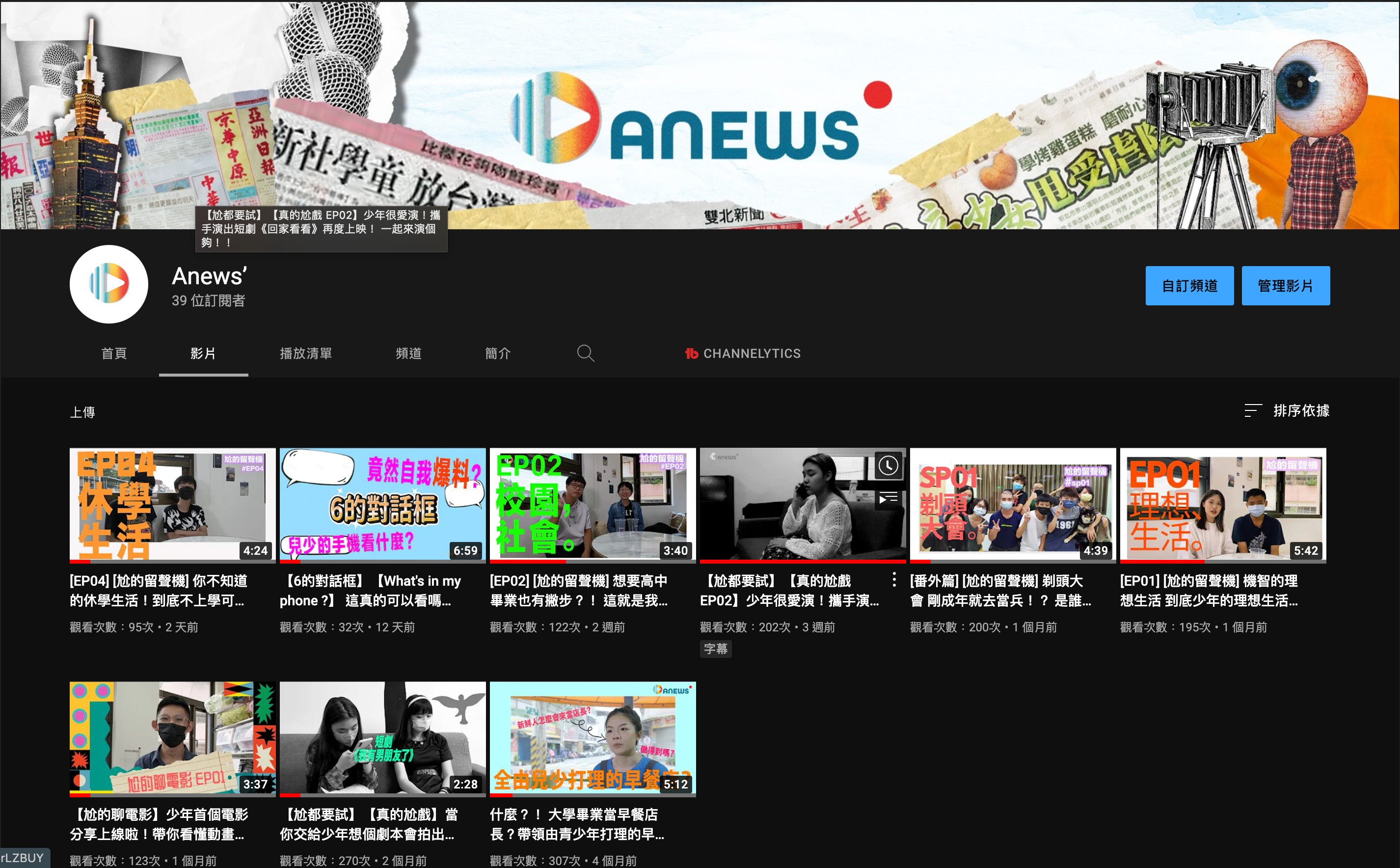Click the 短劇 我有男朋友了 thumbnail
The image size is (1400, 868).
pyautogui.click(x=382, y=739)
